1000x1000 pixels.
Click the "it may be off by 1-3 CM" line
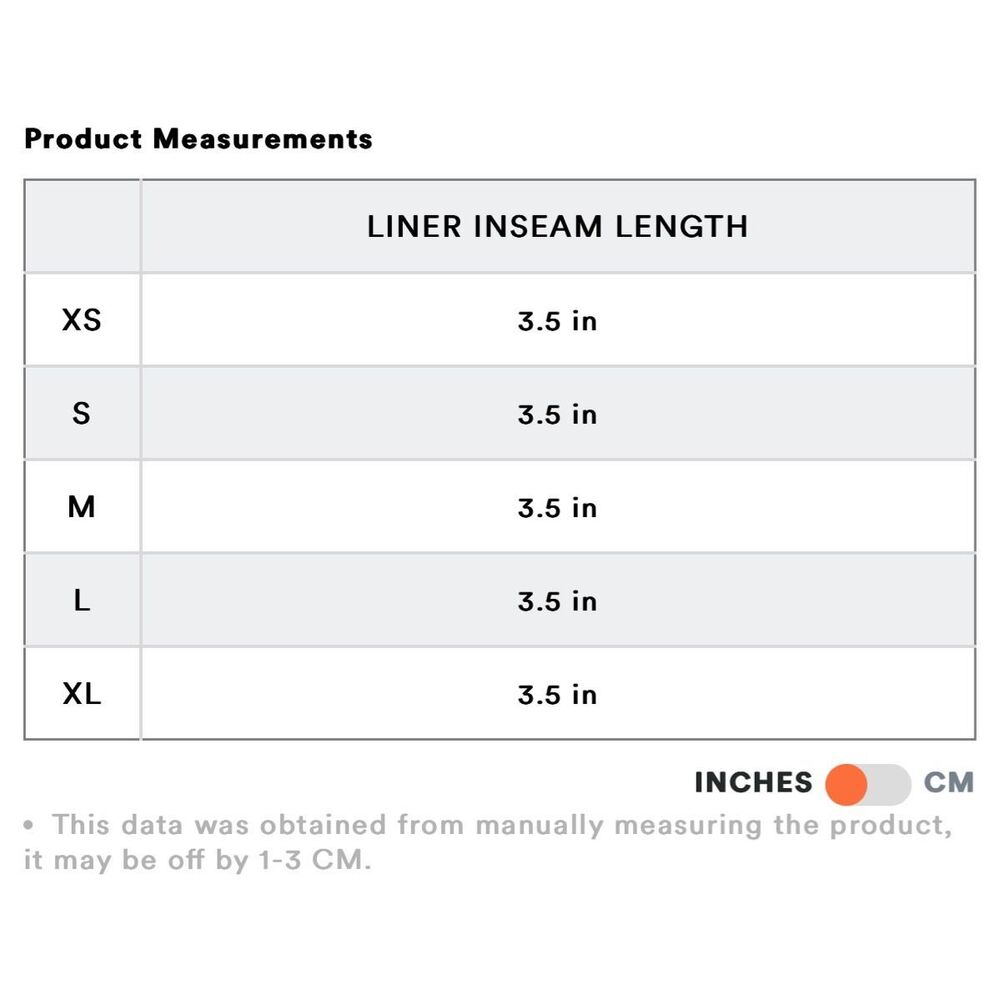(x=197, y=860)
